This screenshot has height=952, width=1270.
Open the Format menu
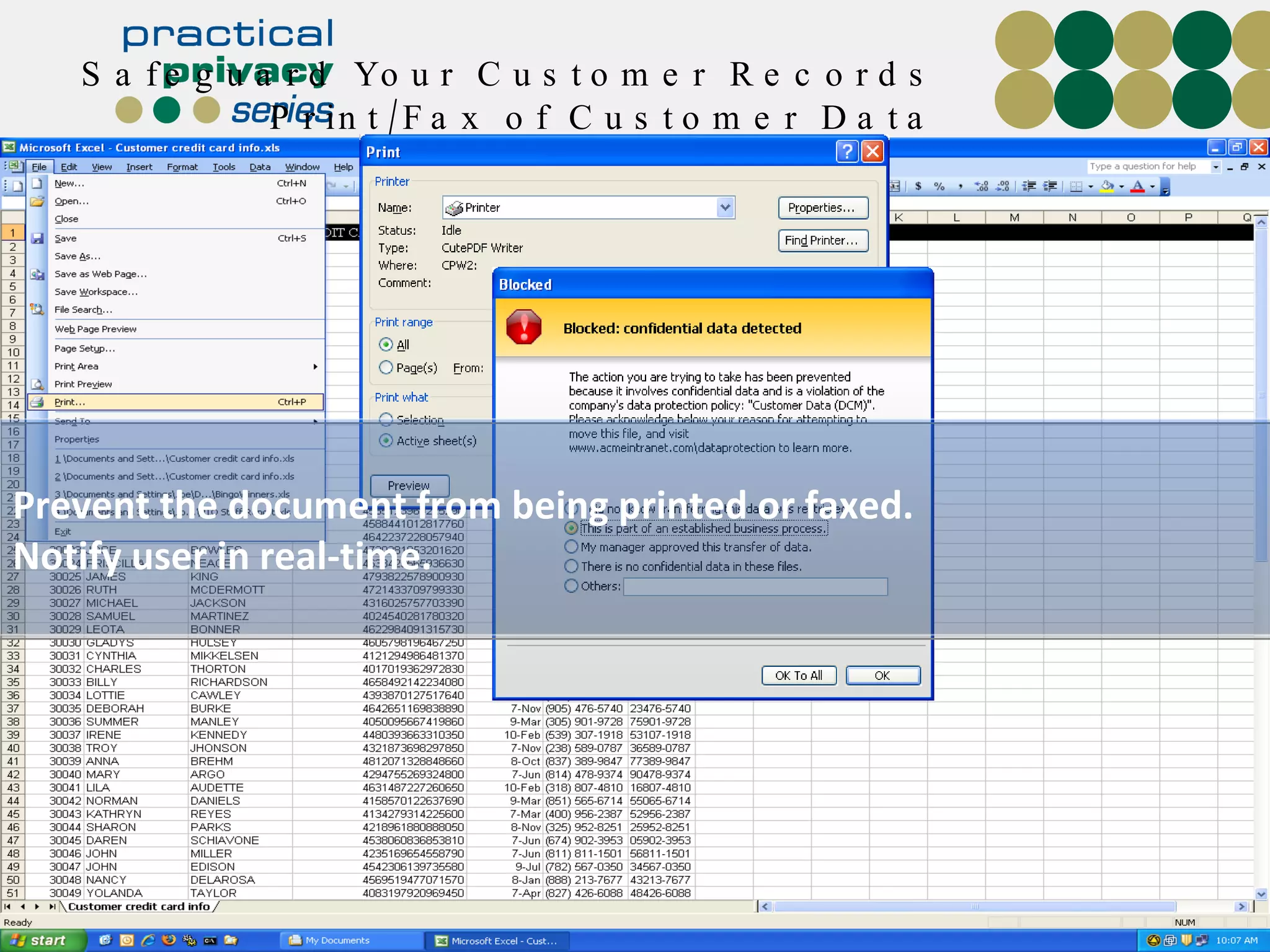pyautogui.click(x=182, y=167)
